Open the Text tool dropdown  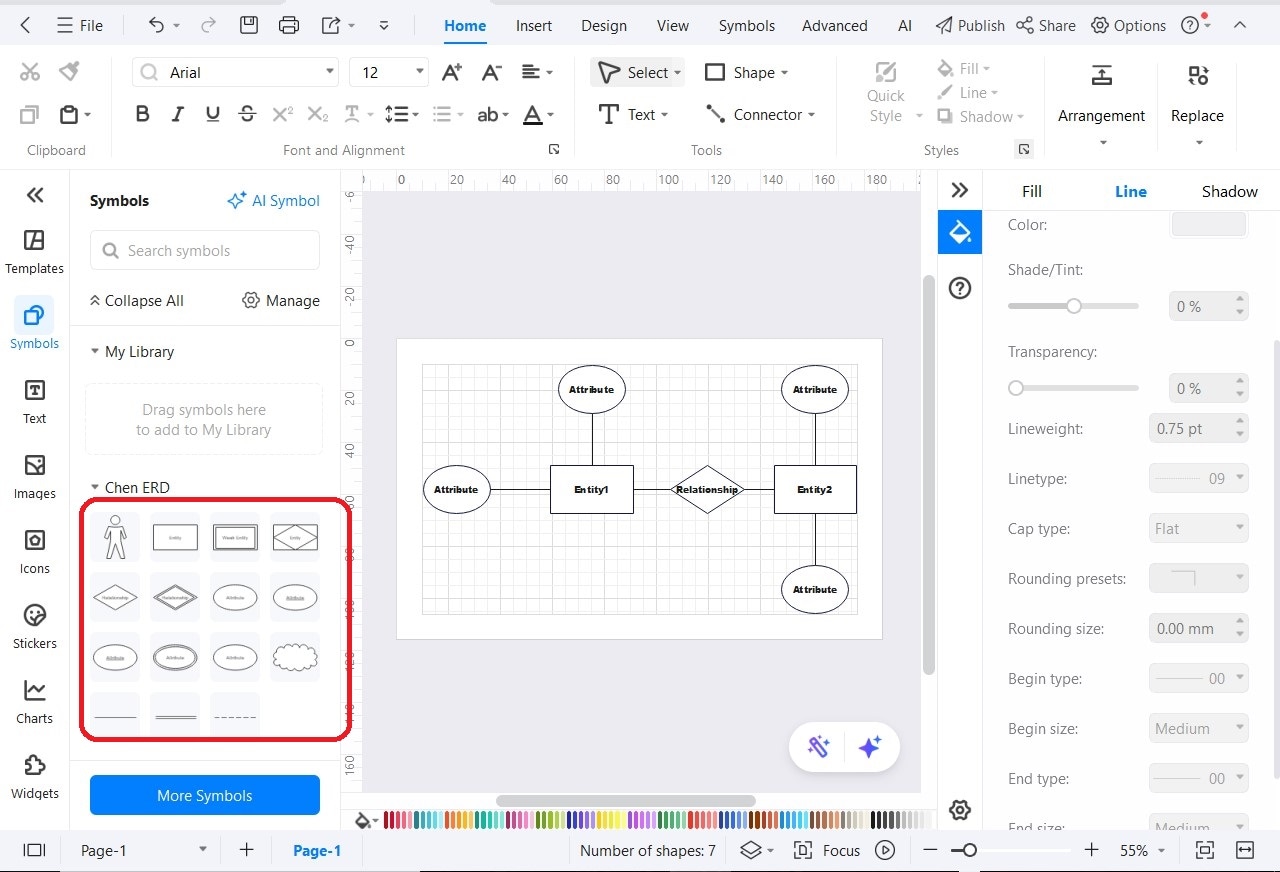click(664, 114)
